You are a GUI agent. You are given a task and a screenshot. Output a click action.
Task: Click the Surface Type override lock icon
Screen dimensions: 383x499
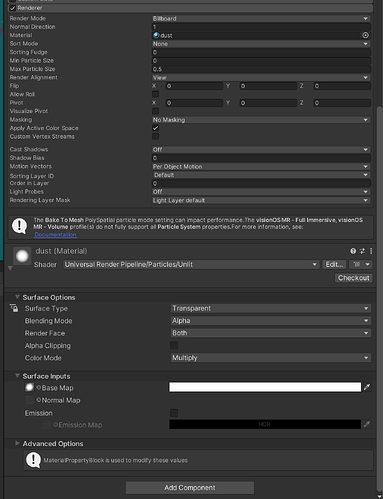(14, 308)
